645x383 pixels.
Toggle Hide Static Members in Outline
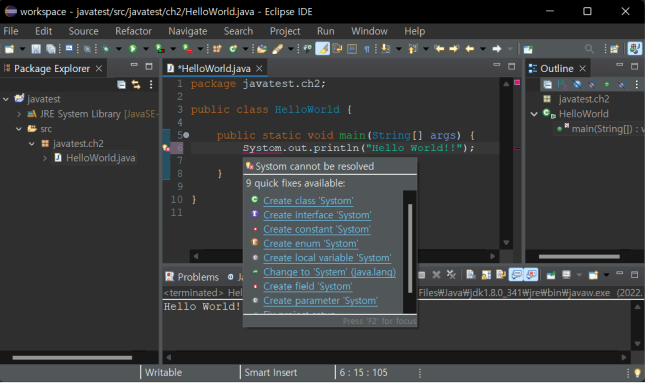pos(592,85)
